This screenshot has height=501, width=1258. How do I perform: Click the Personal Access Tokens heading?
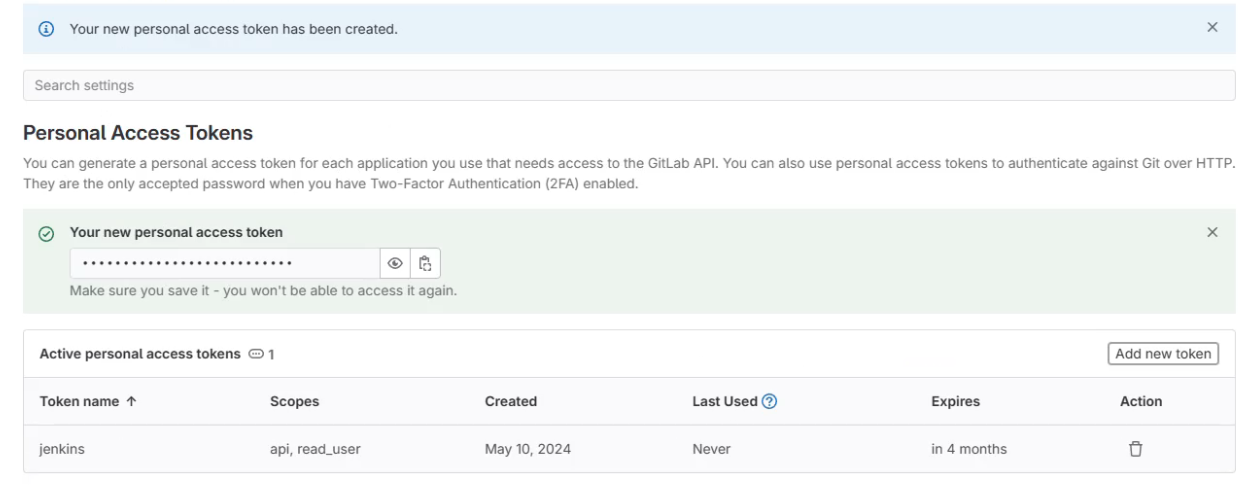coord(138,133)
